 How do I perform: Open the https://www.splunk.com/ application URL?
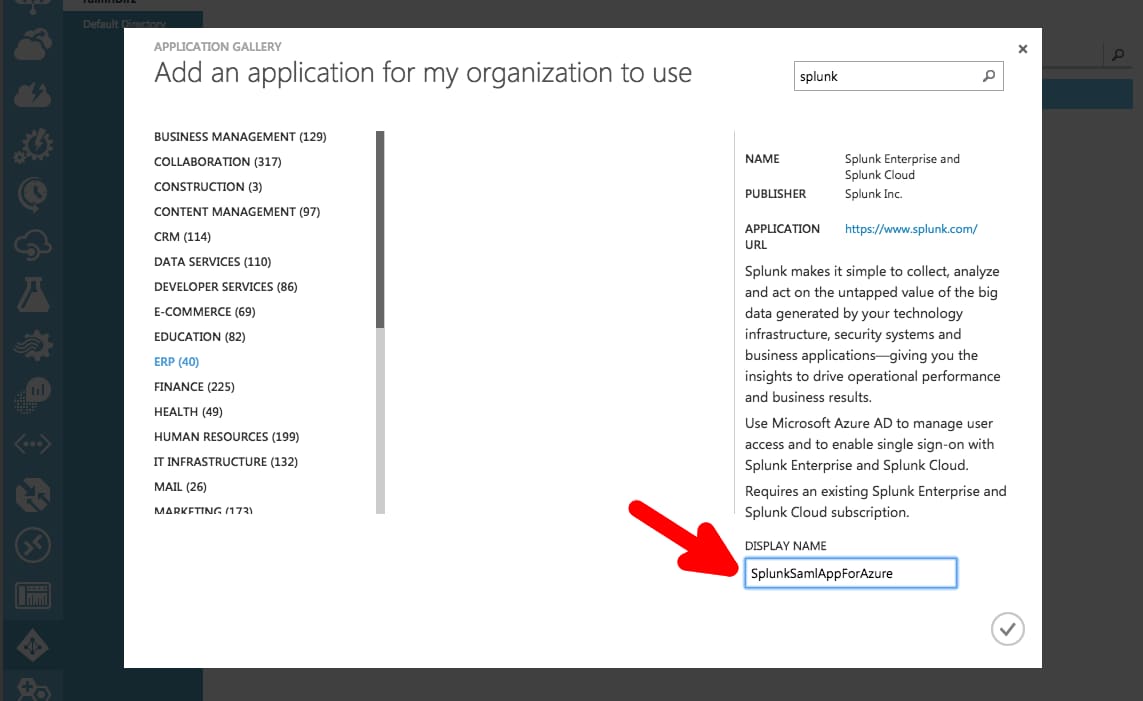click(x=910, y=229)
